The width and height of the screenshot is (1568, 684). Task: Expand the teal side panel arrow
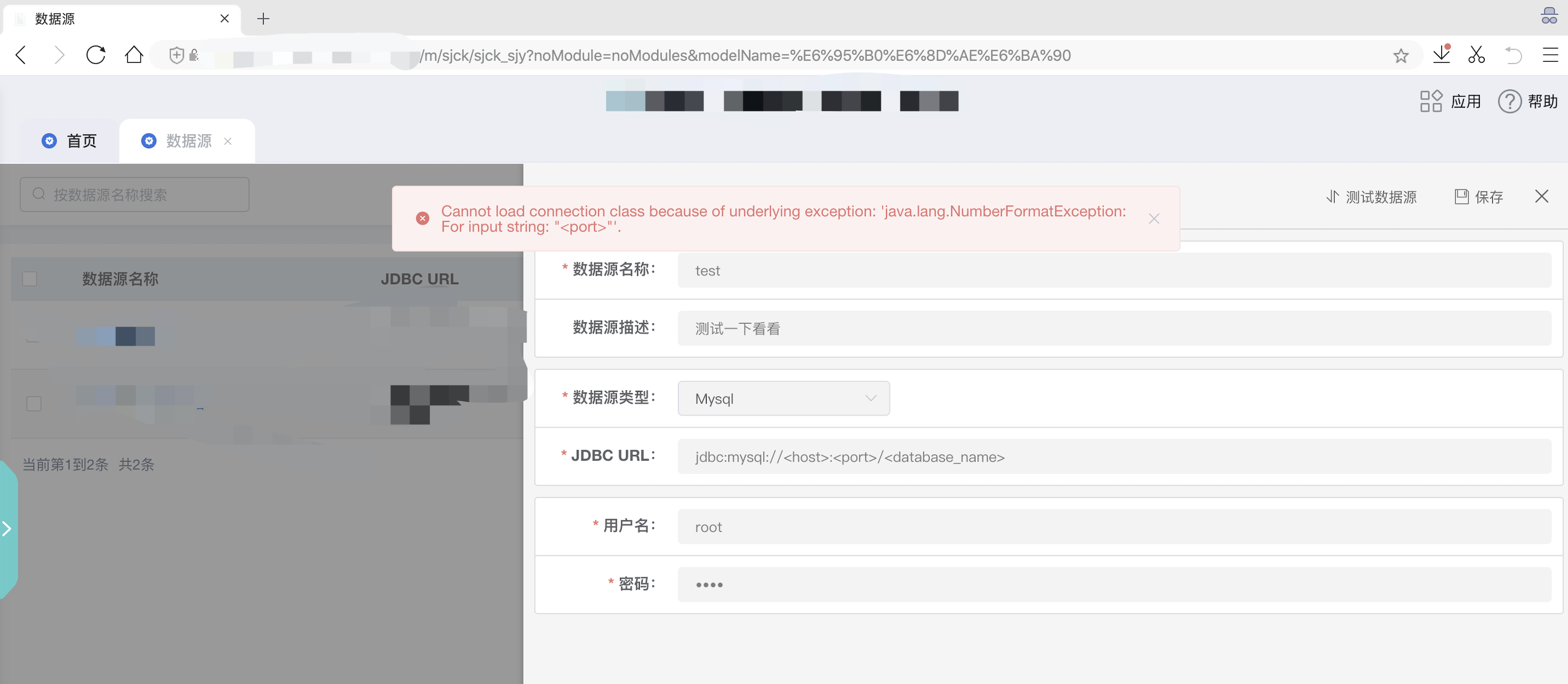(x=7, y=528)
